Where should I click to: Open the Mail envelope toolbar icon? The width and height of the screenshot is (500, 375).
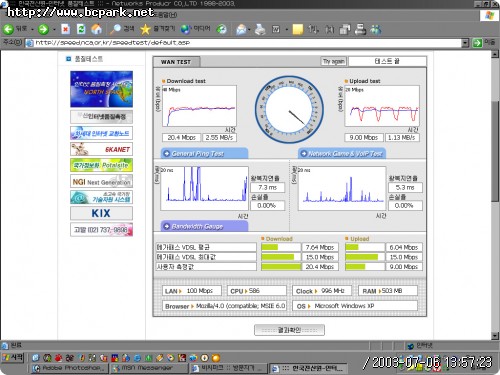[241, 29]
